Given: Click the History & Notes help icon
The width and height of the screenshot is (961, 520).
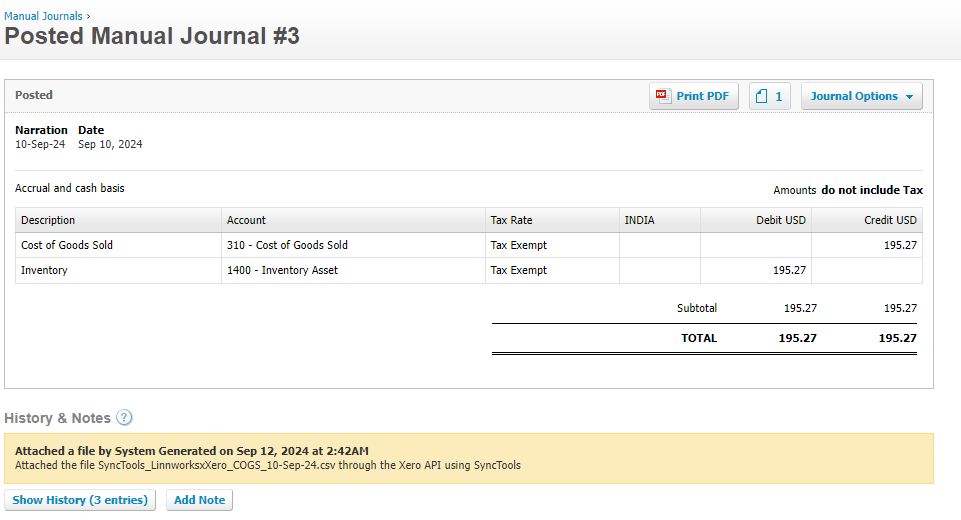Looking at the screenshot, I should click(124, 418).
